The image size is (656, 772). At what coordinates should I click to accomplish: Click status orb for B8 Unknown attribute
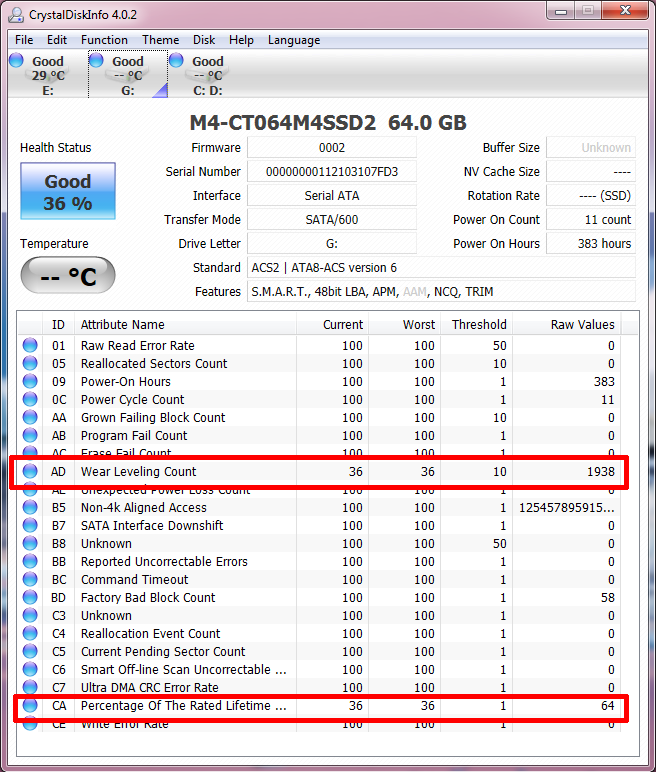point(30,544)
